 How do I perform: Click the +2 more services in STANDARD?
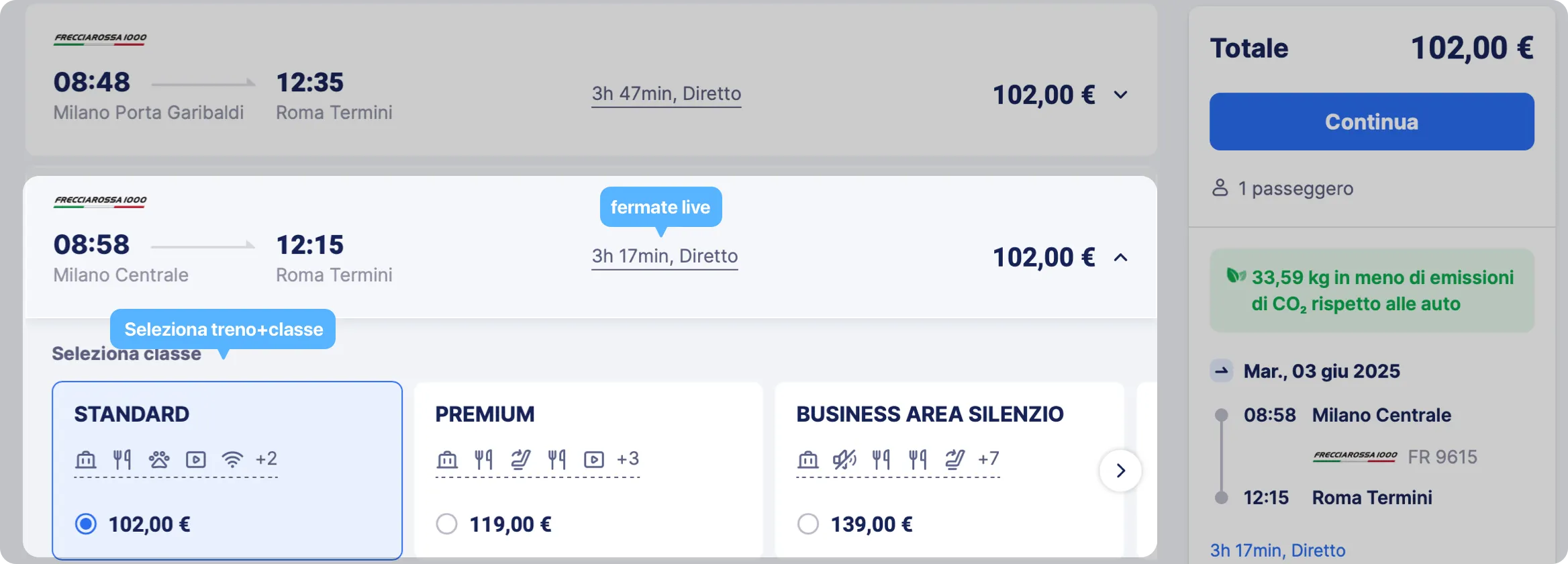tap(266, 459)
